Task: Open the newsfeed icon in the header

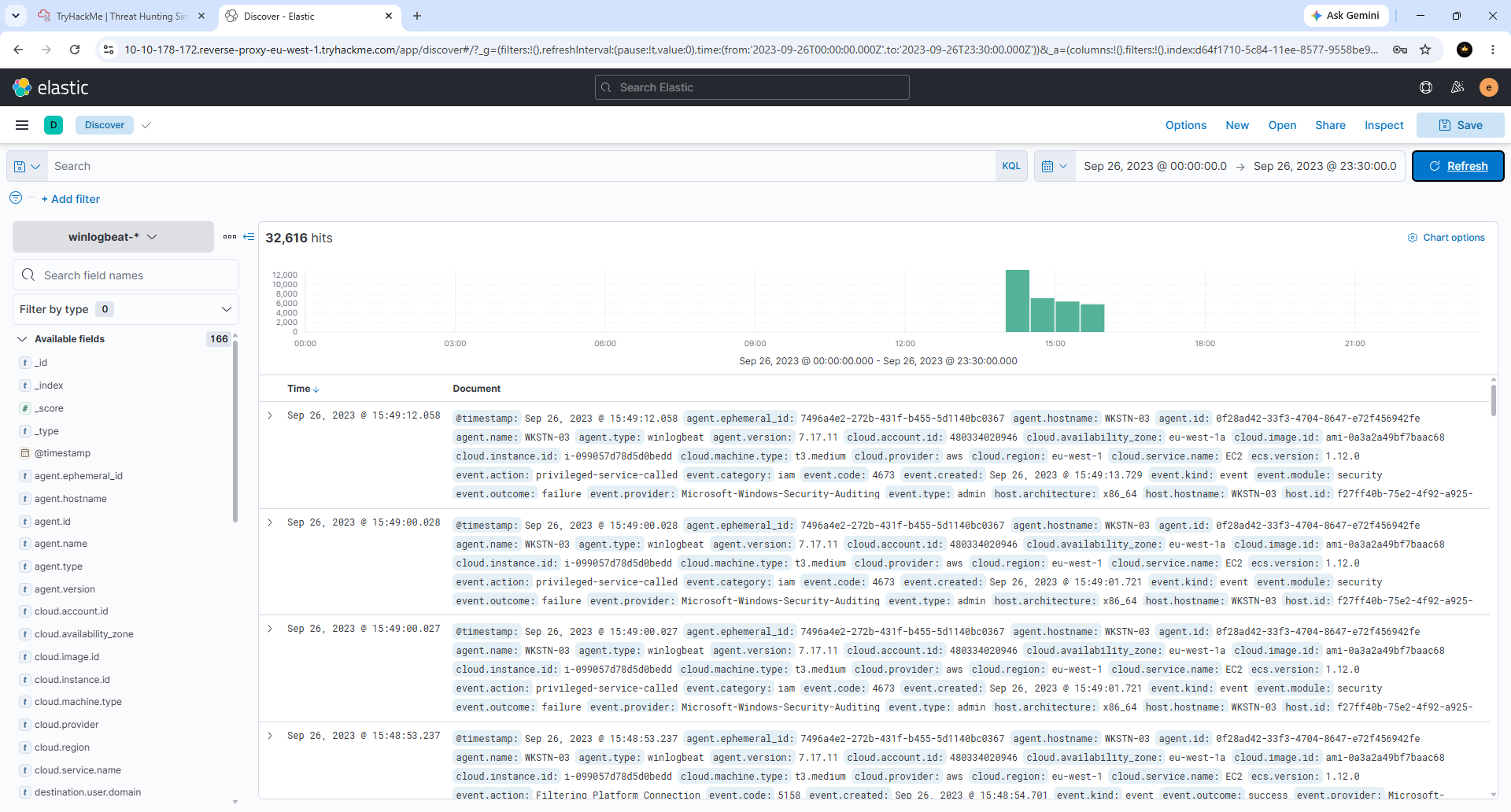Action: tap(1457, 87)
